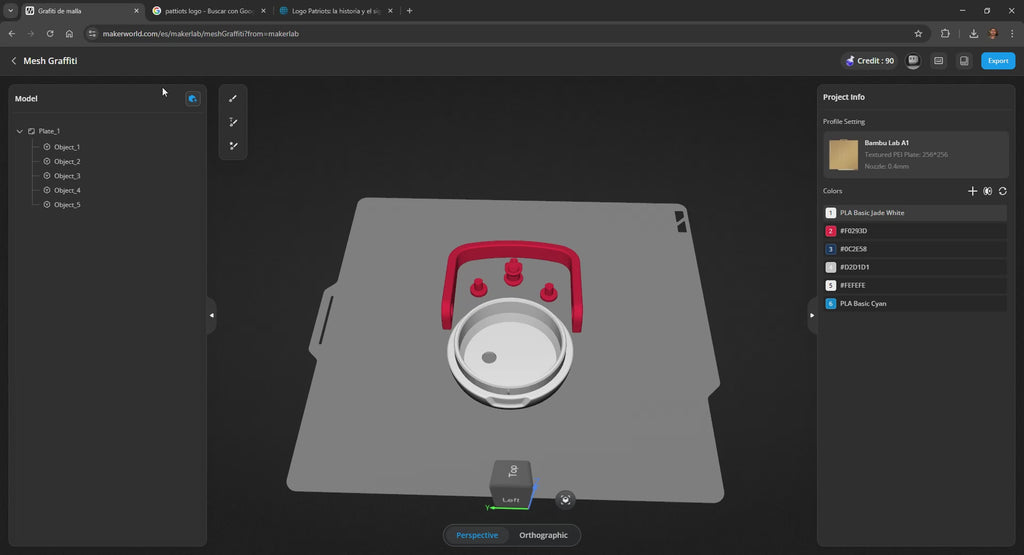Click the back arrow beside Mesh Graffiti
This screenshot has width=1024, height=555.
pyautogui.click(x=14, y=61)
